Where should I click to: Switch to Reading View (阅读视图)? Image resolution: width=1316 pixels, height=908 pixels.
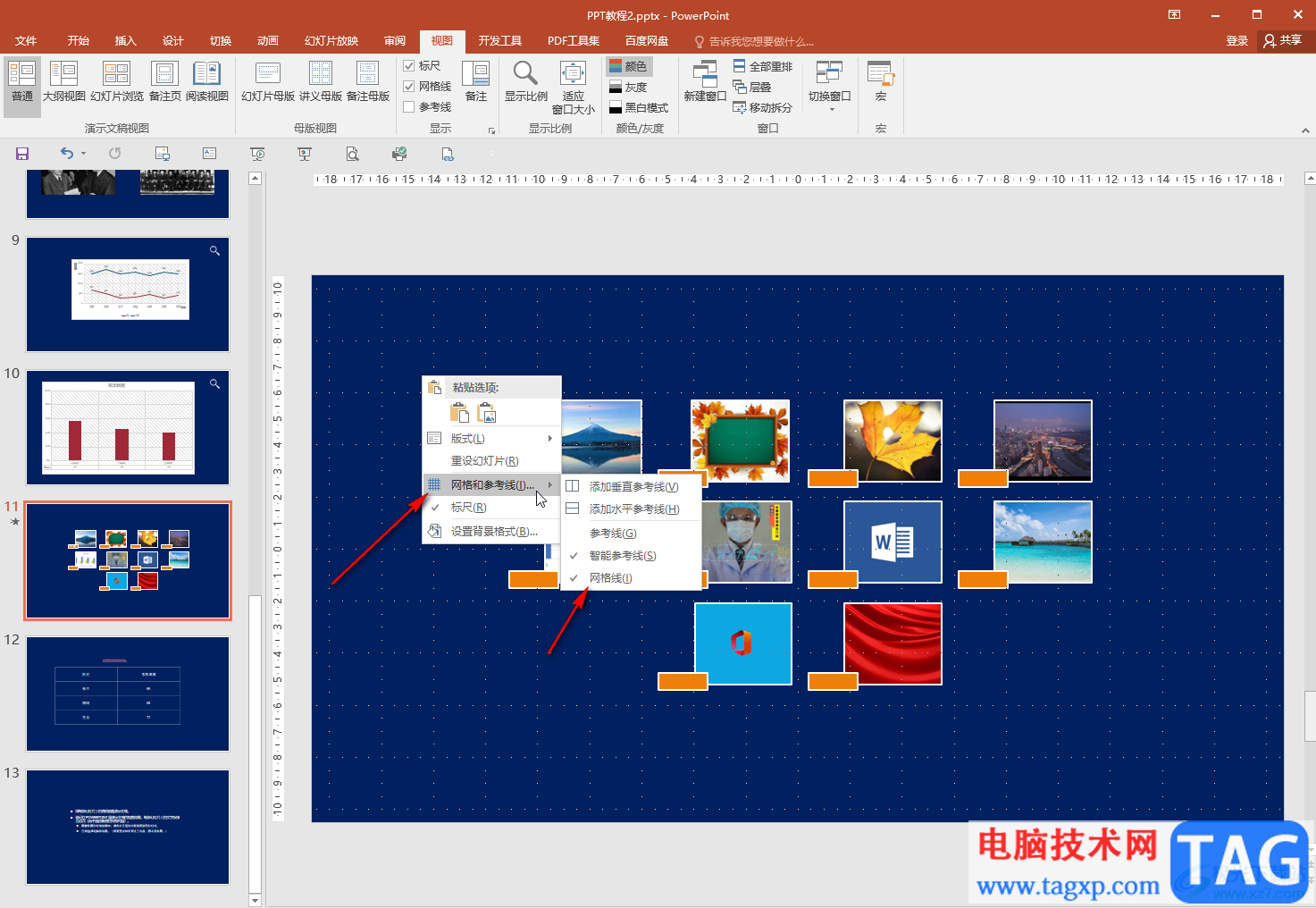pyautogui.click(x=207, y=82)
